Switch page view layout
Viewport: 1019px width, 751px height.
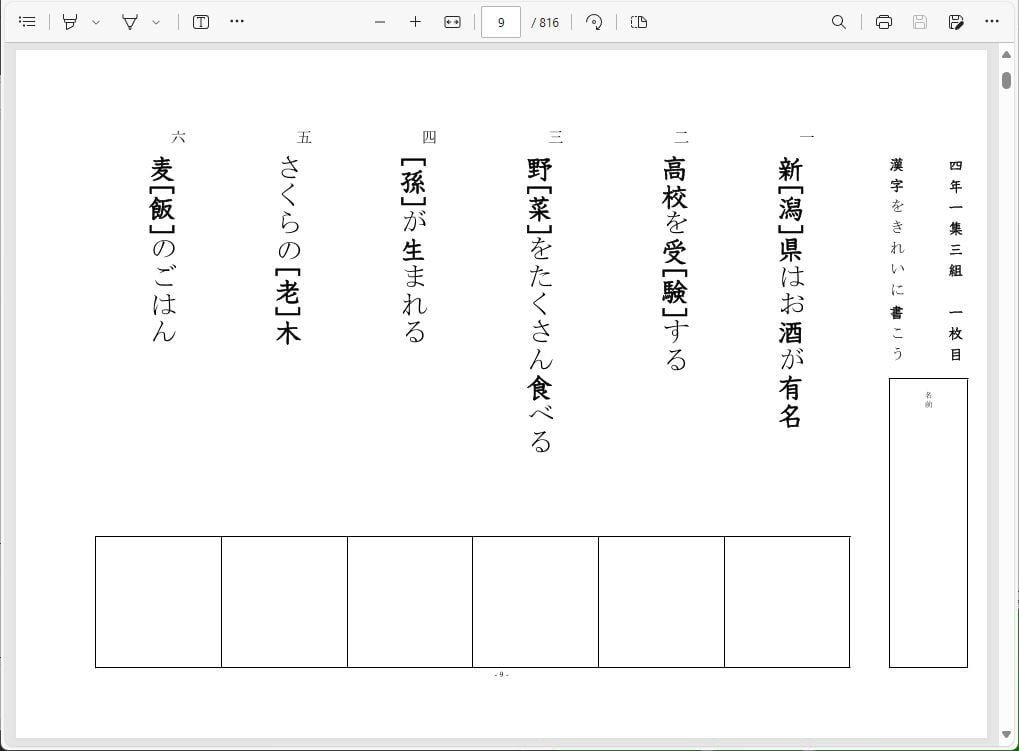coord(639,22)
